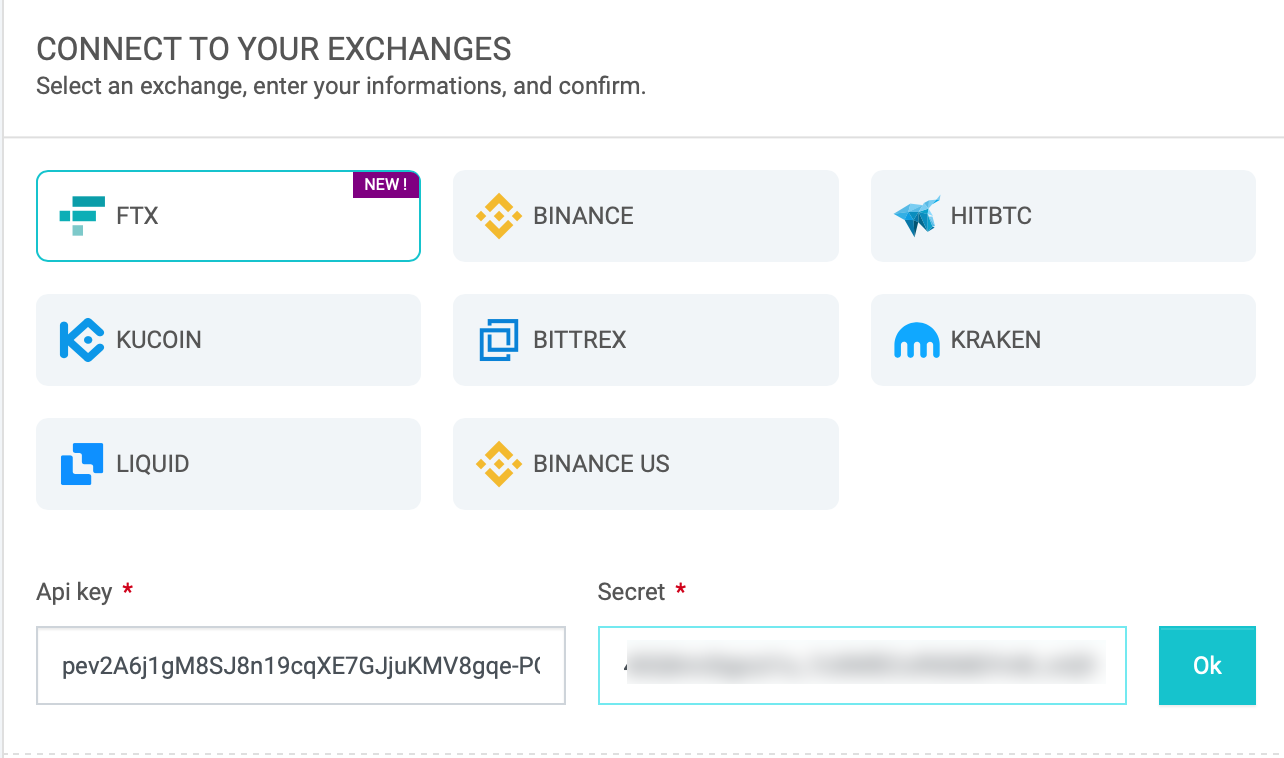
Task: Choose the HITBTC exchange option
Action: pyautogui.click(x=1063, y=216)
